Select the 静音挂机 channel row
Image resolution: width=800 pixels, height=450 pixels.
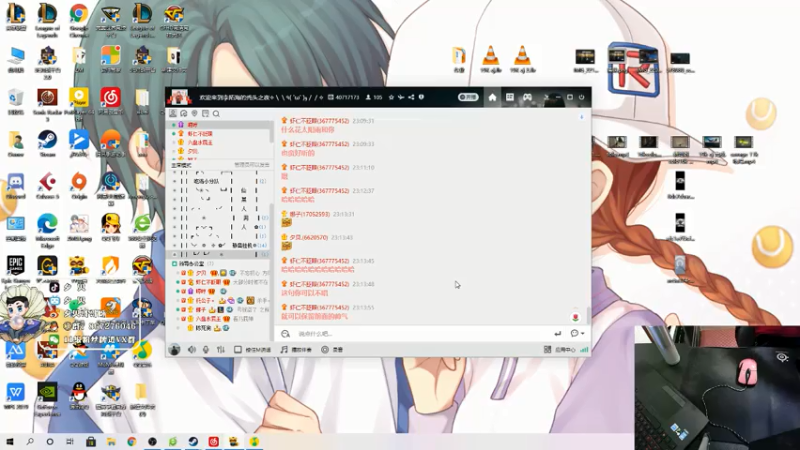click(219, 245)
